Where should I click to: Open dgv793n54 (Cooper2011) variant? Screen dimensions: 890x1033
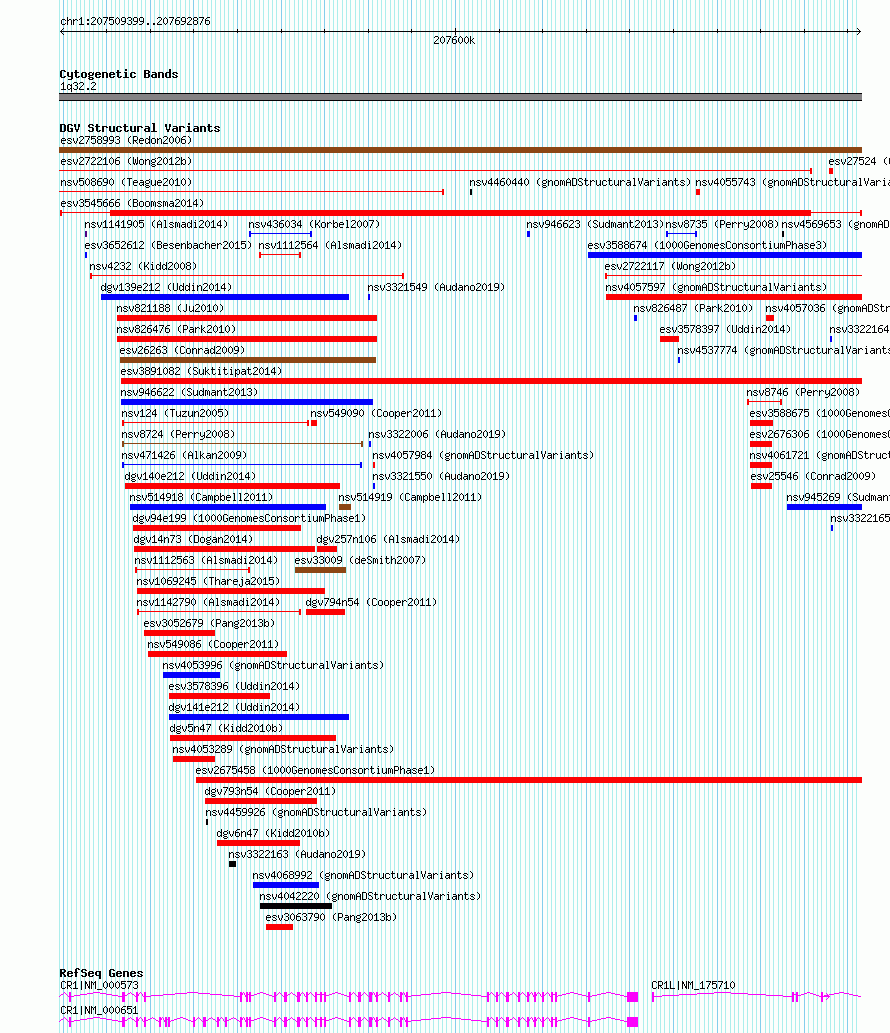pos(270,794)
